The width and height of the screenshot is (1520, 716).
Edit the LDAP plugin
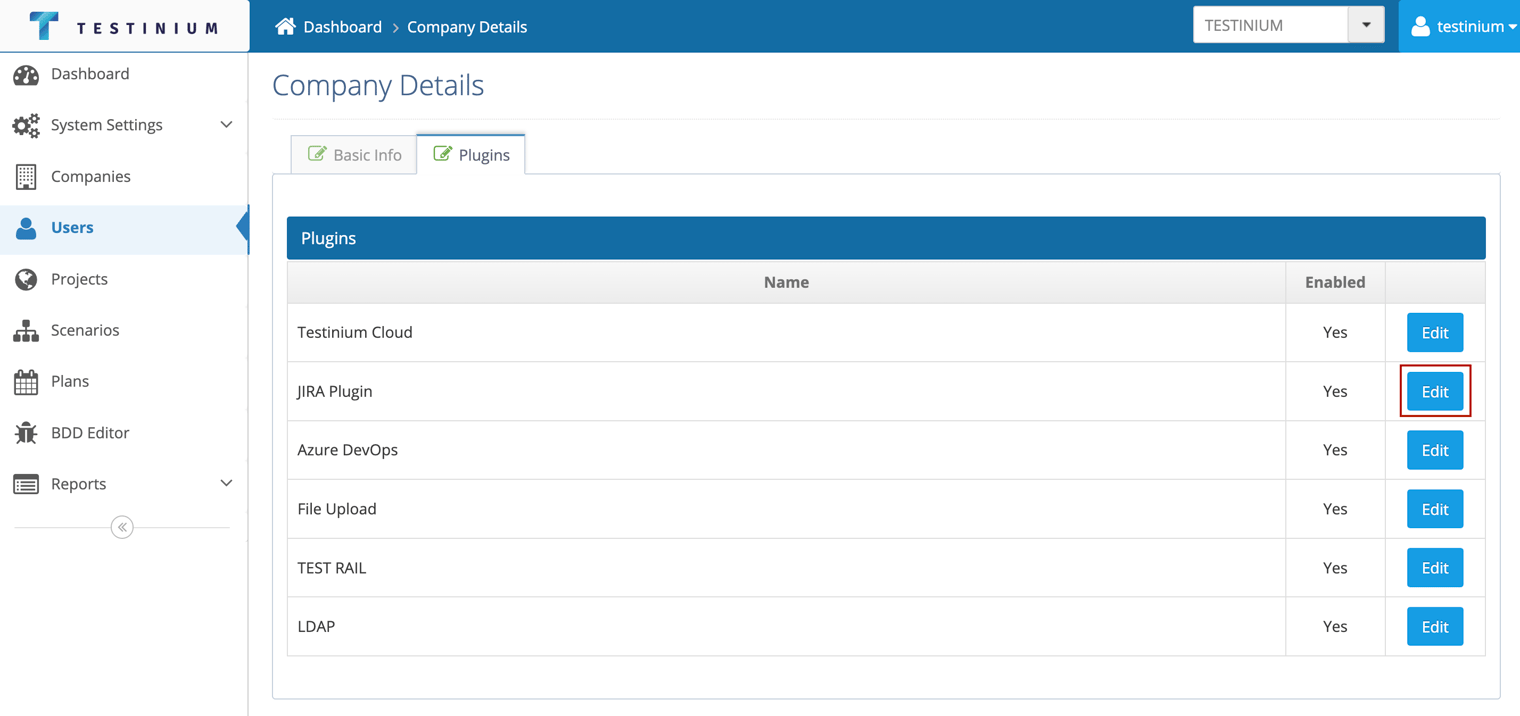pos(1435,627)
